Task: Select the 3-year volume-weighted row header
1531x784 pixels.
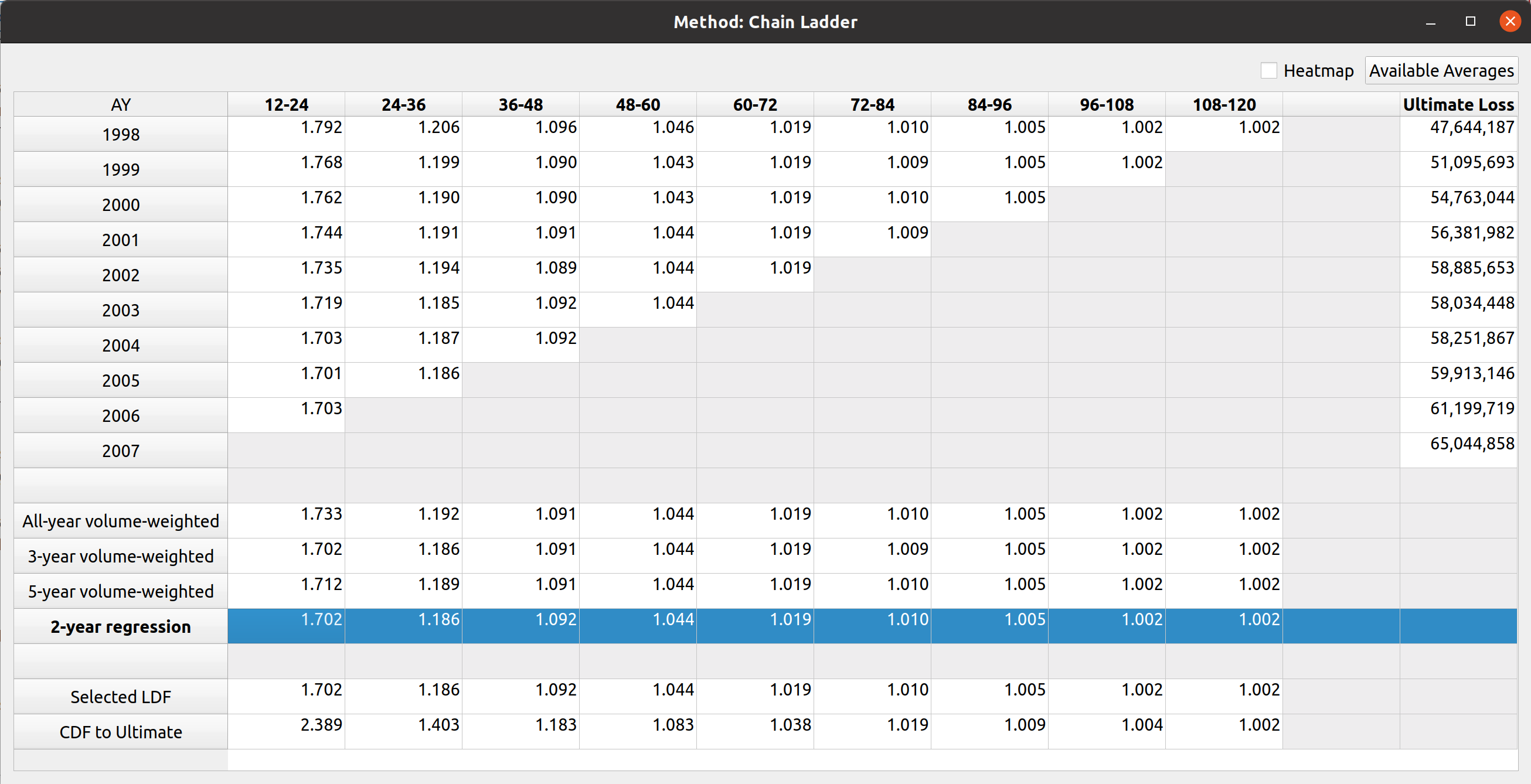Action: [x=121, y=556]
